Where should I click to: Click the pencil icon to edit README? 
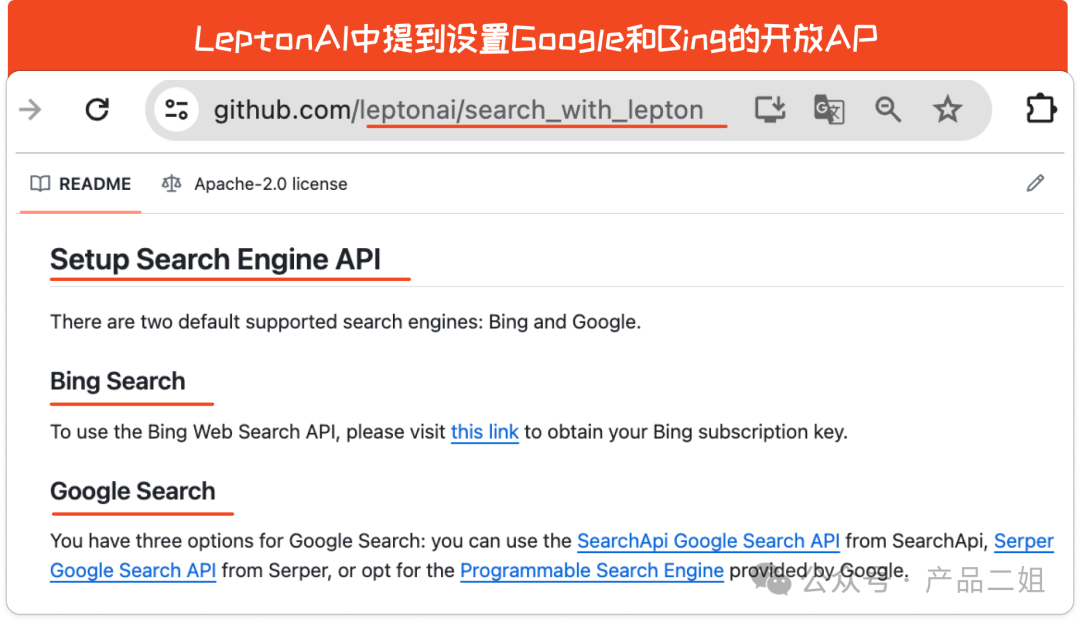pyautogui.click(x=1035, y=183)
